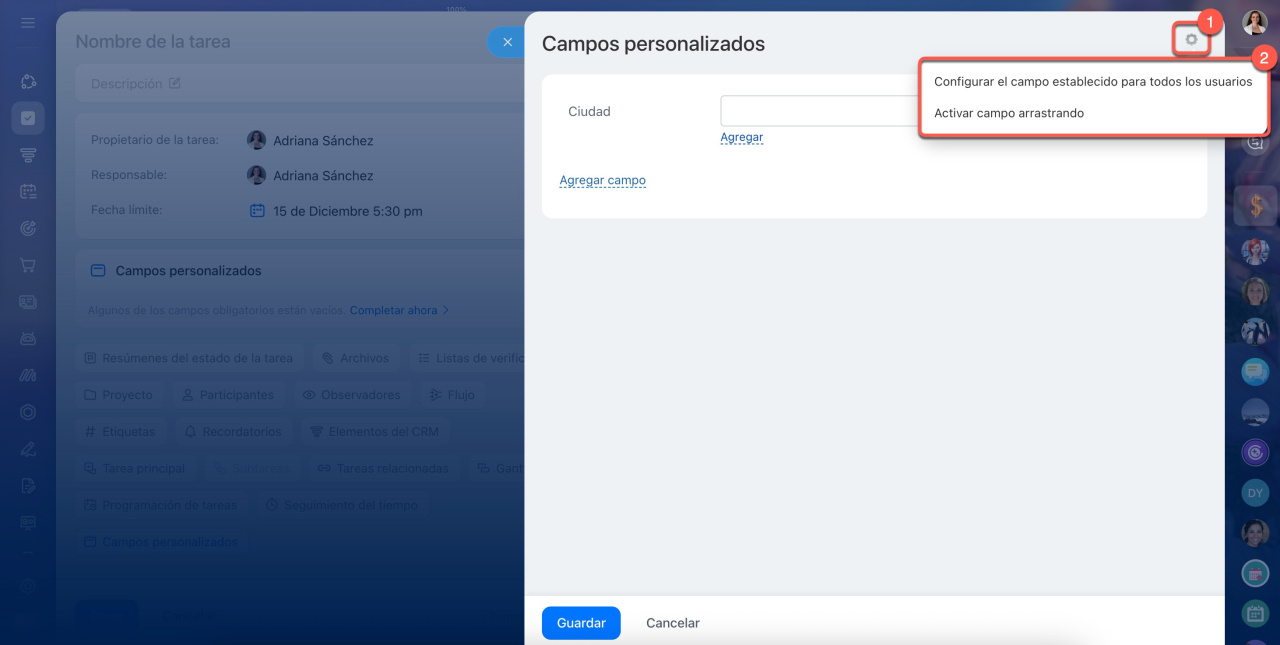The height and width of the screenshot is (645, 1280).
Task: Click the 'Agregar campo' link
Action: coord(602,181)
